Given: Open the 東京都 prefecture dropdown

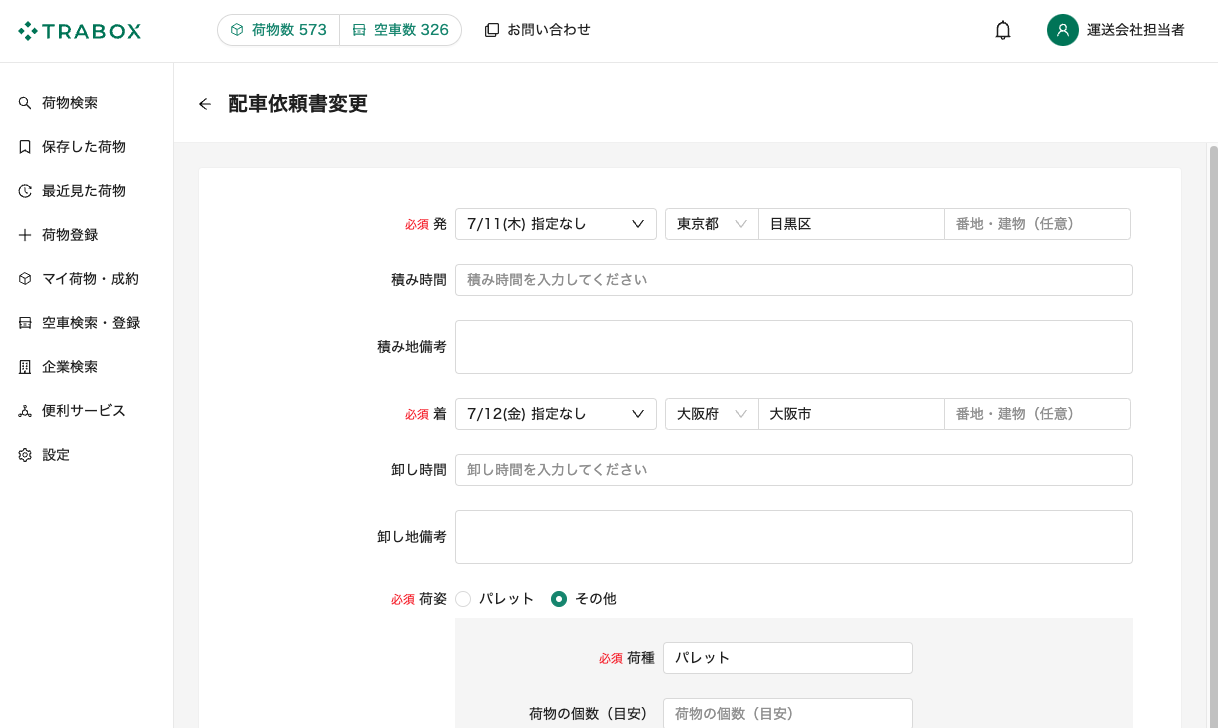Looking at the screenshot, I should click(x=712, y=224).
